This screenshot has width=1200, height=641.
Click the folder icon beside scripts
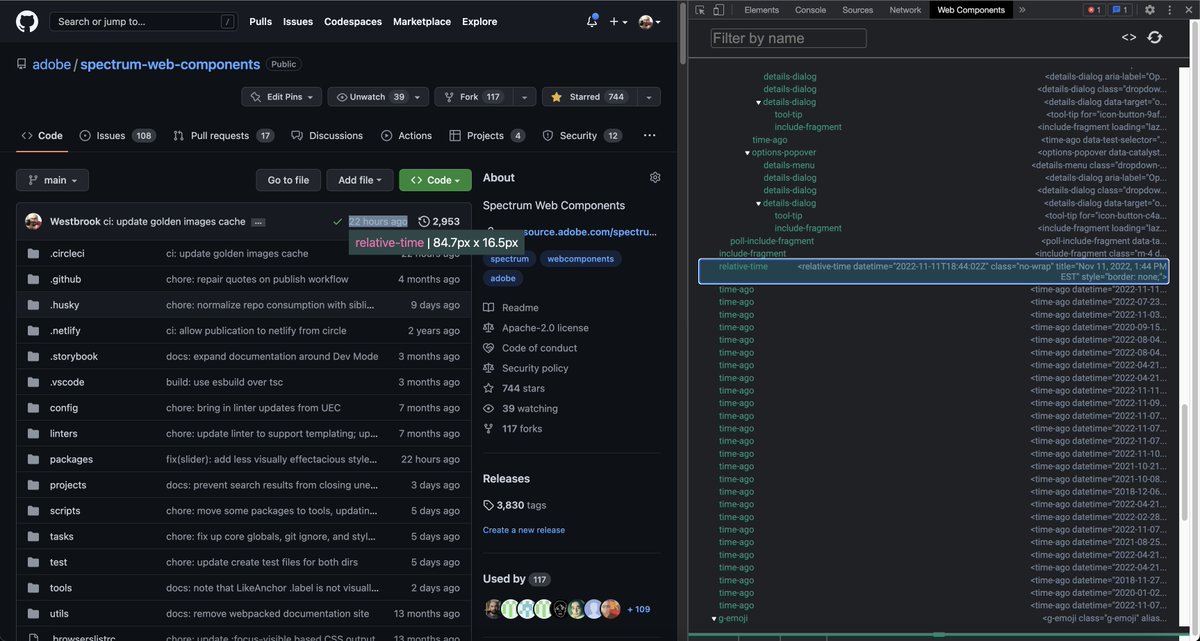pyautogui.click(x=33, y=511)
